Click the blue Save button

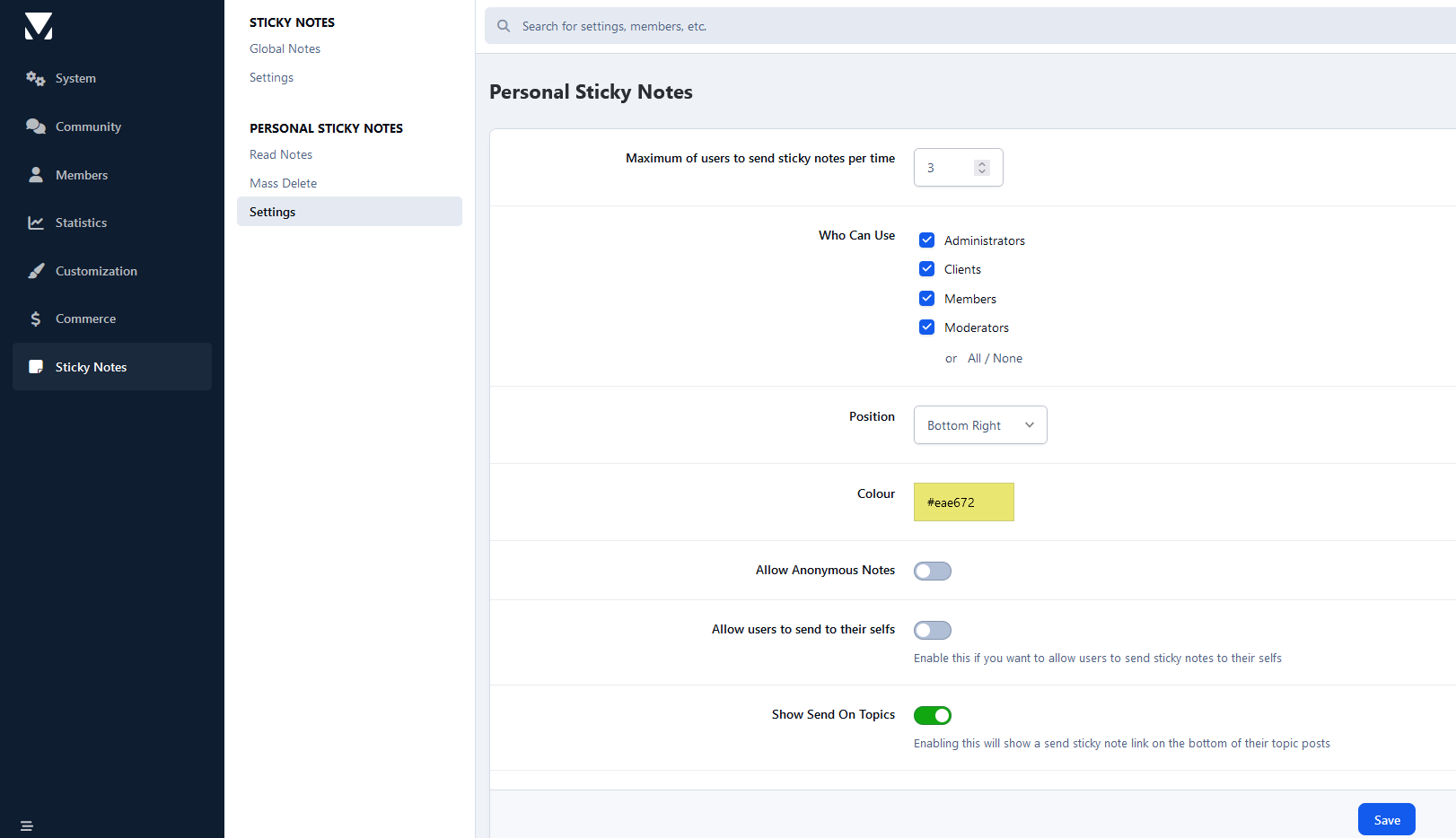point(1386,820)
